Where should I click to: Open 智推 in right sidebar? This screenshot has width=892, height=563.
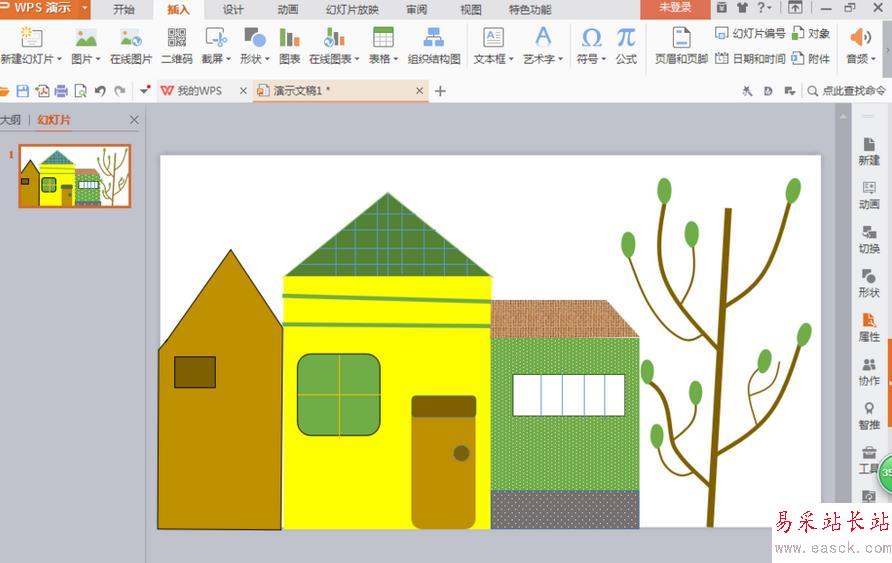pyautogui.click(x=869, y=416)
